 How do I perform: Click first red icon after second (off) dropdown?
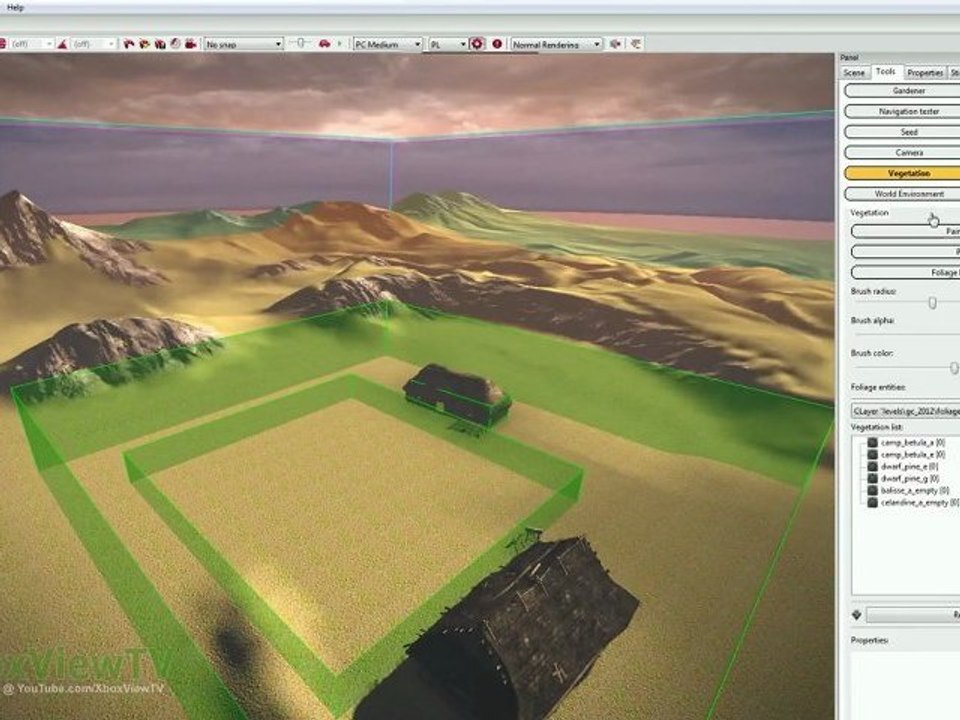pyautogui.click(x=129, y=43)
